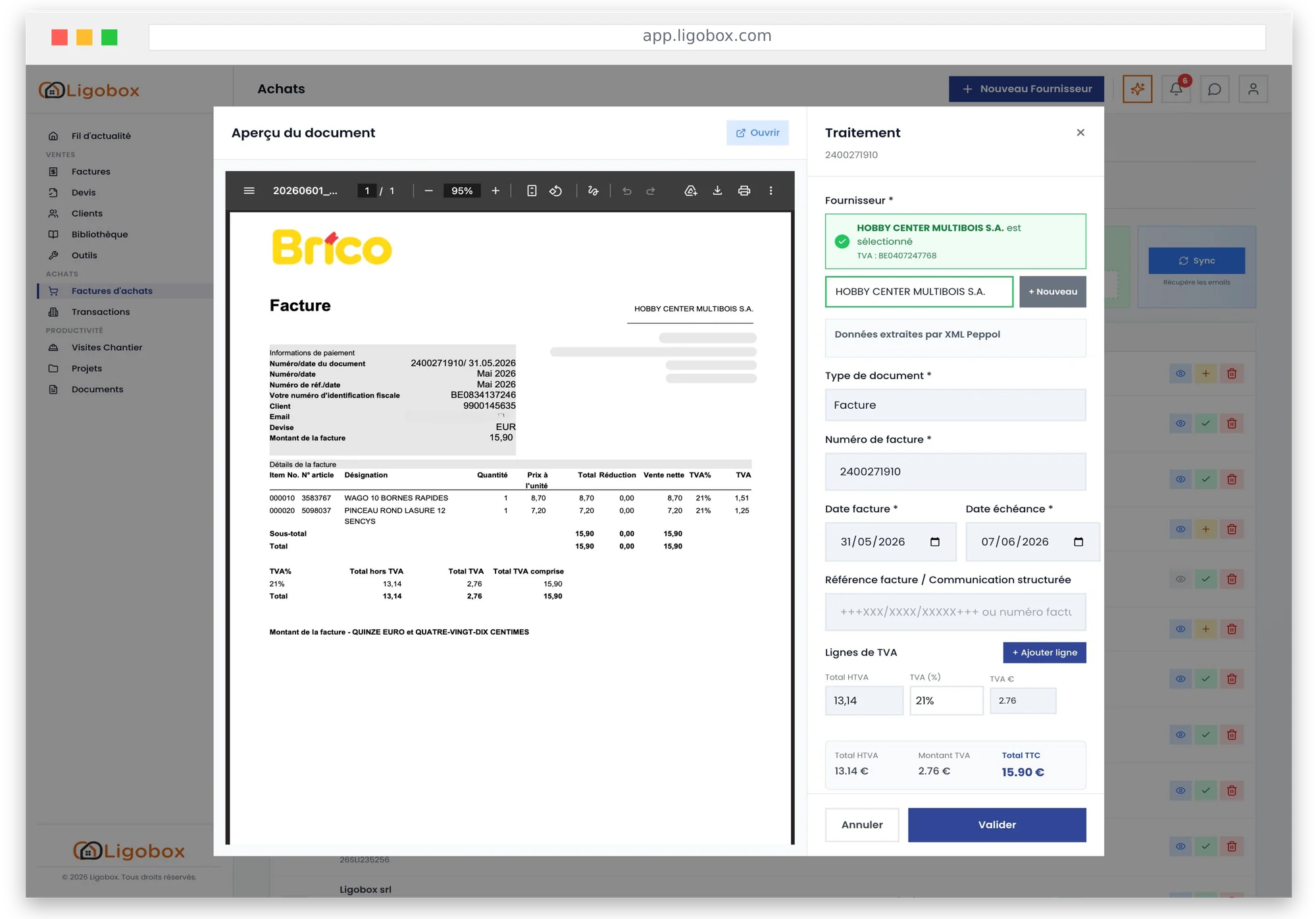The image size is (1316, 919).
Task: Click + Ajouter ligne for TVA lines
Action: pos(1044,652)
